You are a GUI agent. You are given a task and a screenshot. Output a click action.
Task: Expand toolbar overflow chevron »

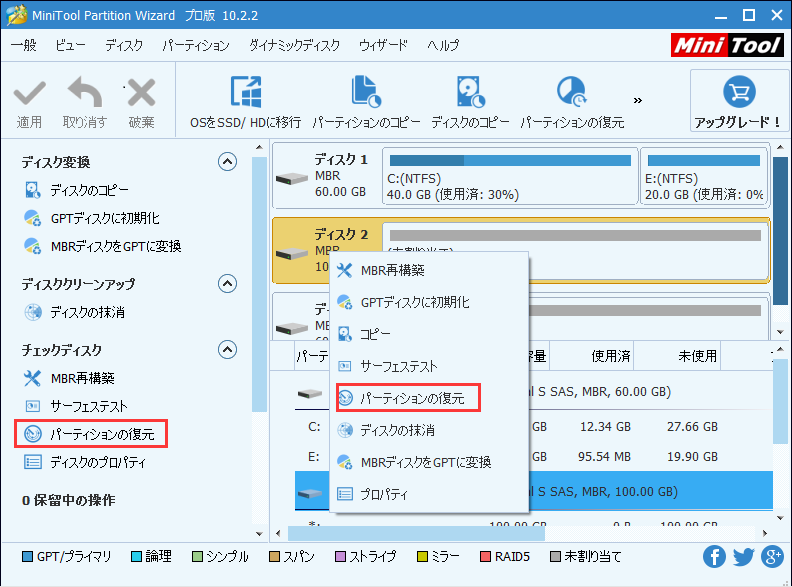tap(638, 101)
